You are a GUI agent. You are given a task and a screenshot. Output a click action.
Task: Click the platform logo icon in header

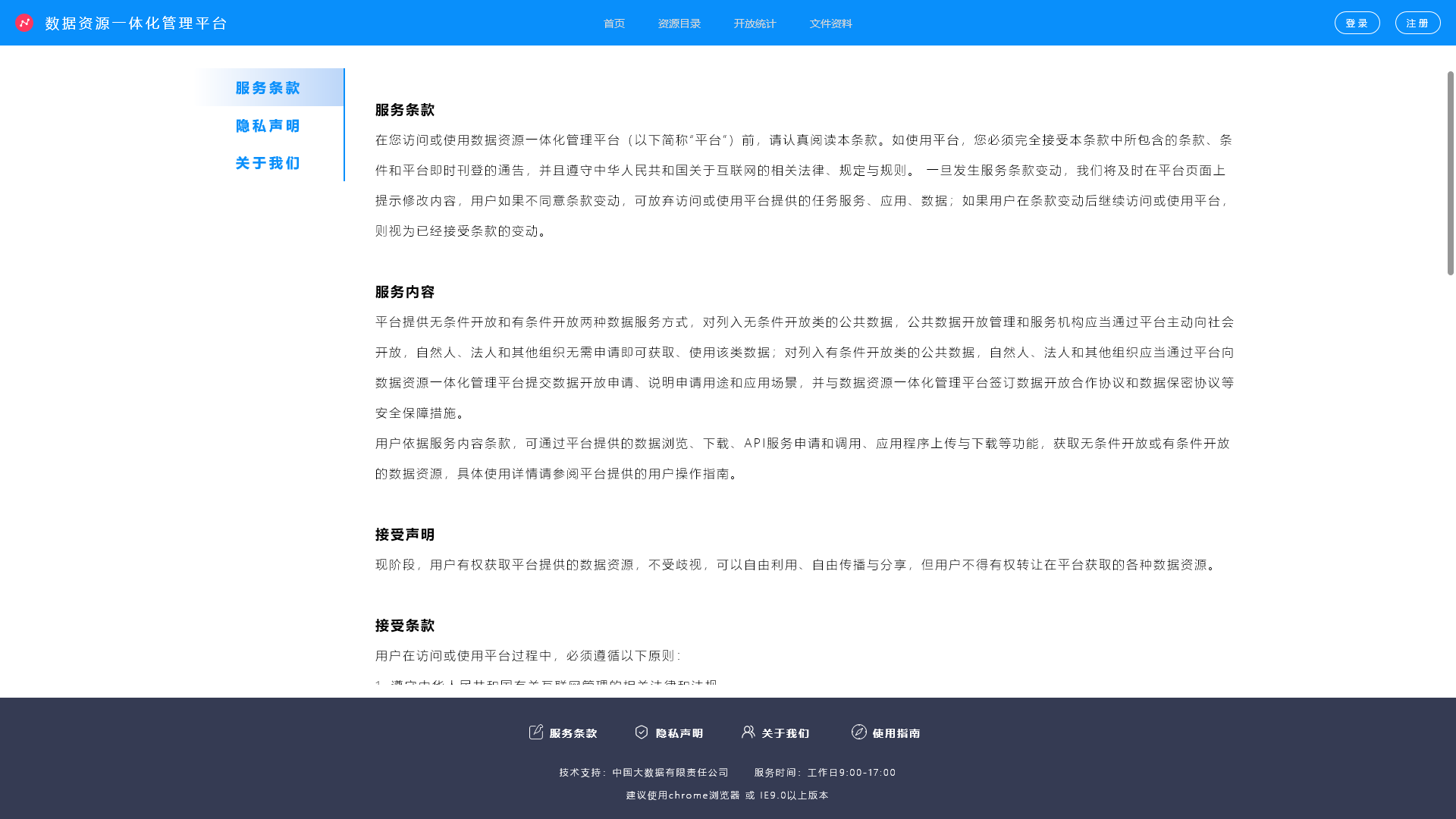point(24,23)
